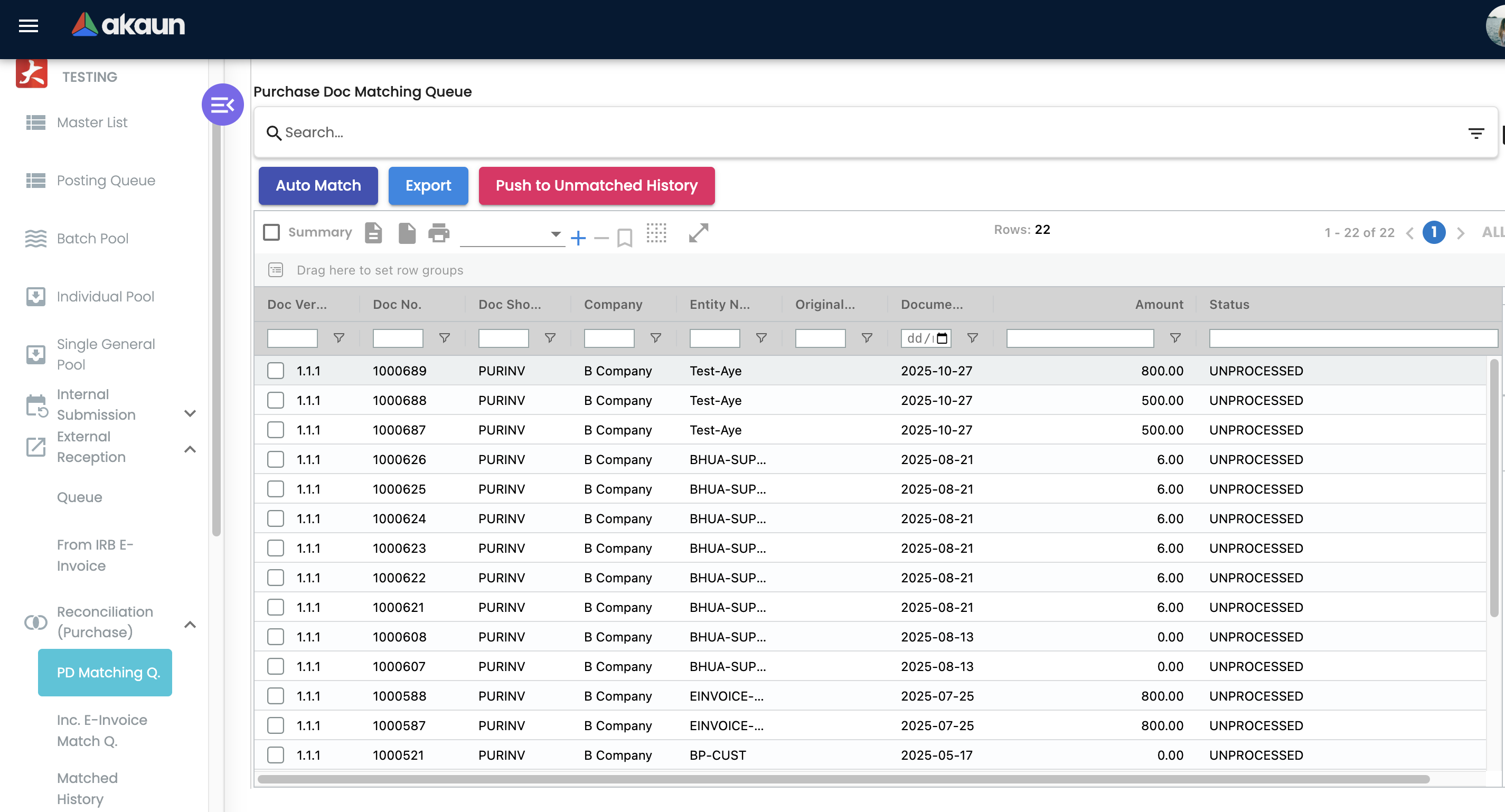Focus the Status filter input
The height and width of the screenshot is (812, 1505).
pyautogui.click(x=1353, y=338)
